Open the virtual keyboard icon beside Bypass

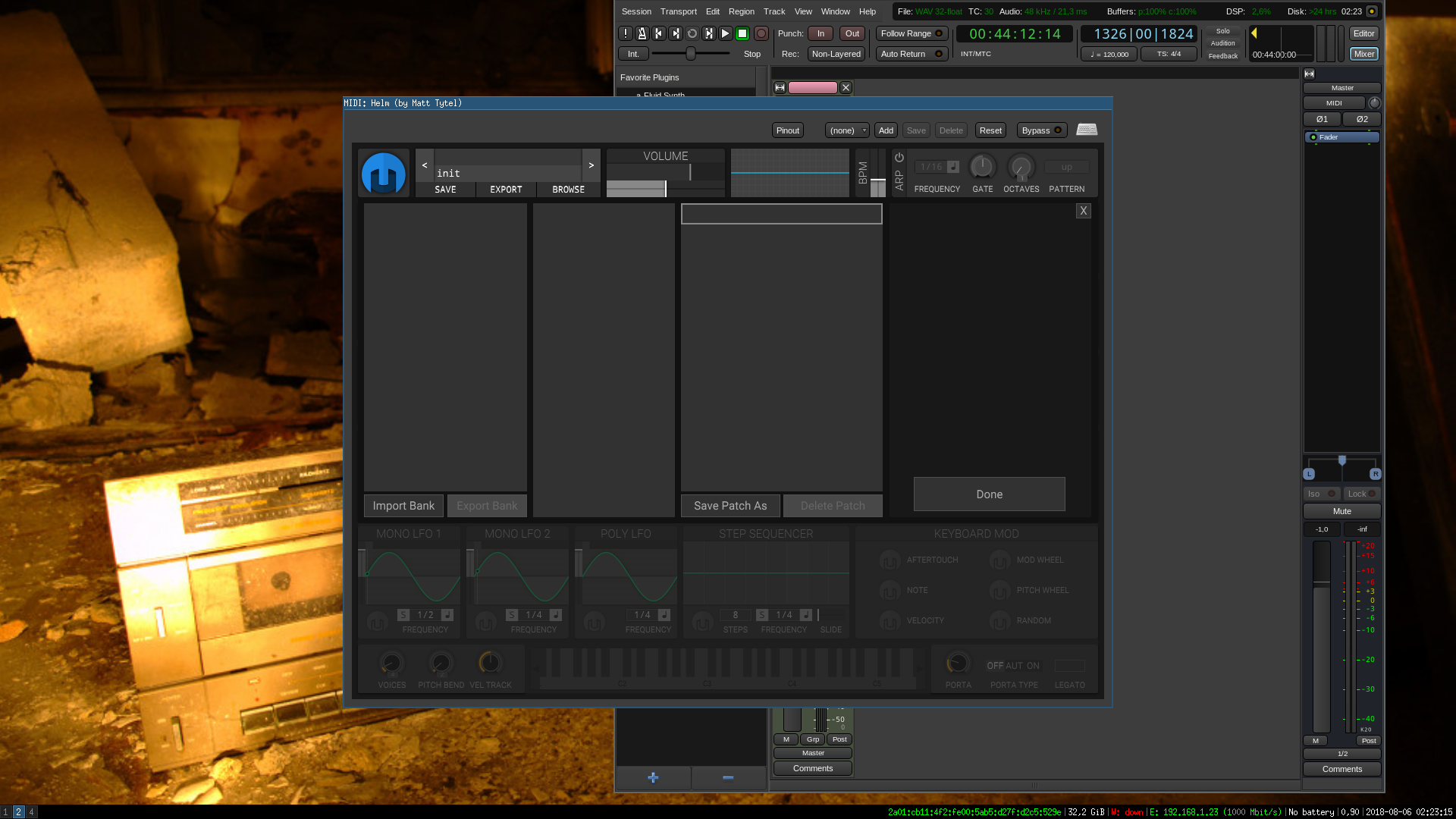coord(1087,130)
